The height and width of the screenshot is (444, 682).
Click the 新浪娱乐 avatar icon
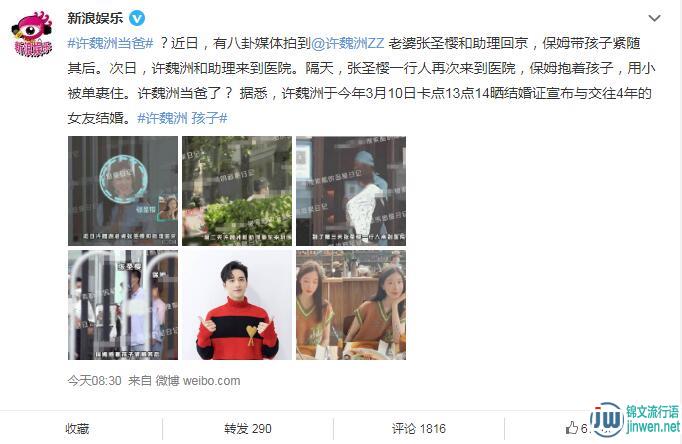click(33, 34)
